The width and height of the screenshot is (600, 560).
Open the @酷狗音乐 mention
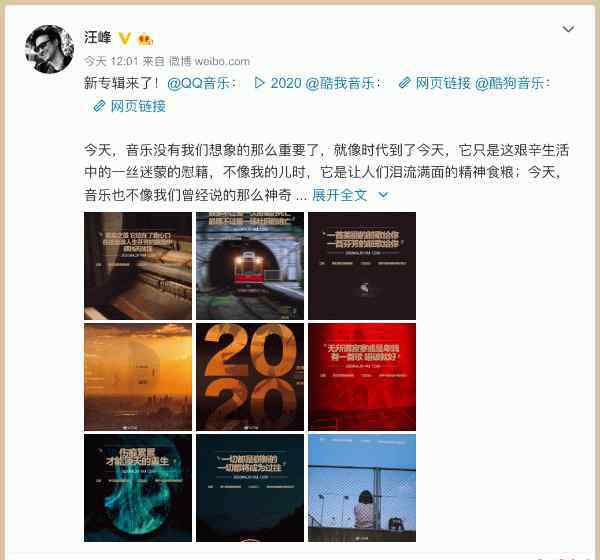(x=509, y=83)
